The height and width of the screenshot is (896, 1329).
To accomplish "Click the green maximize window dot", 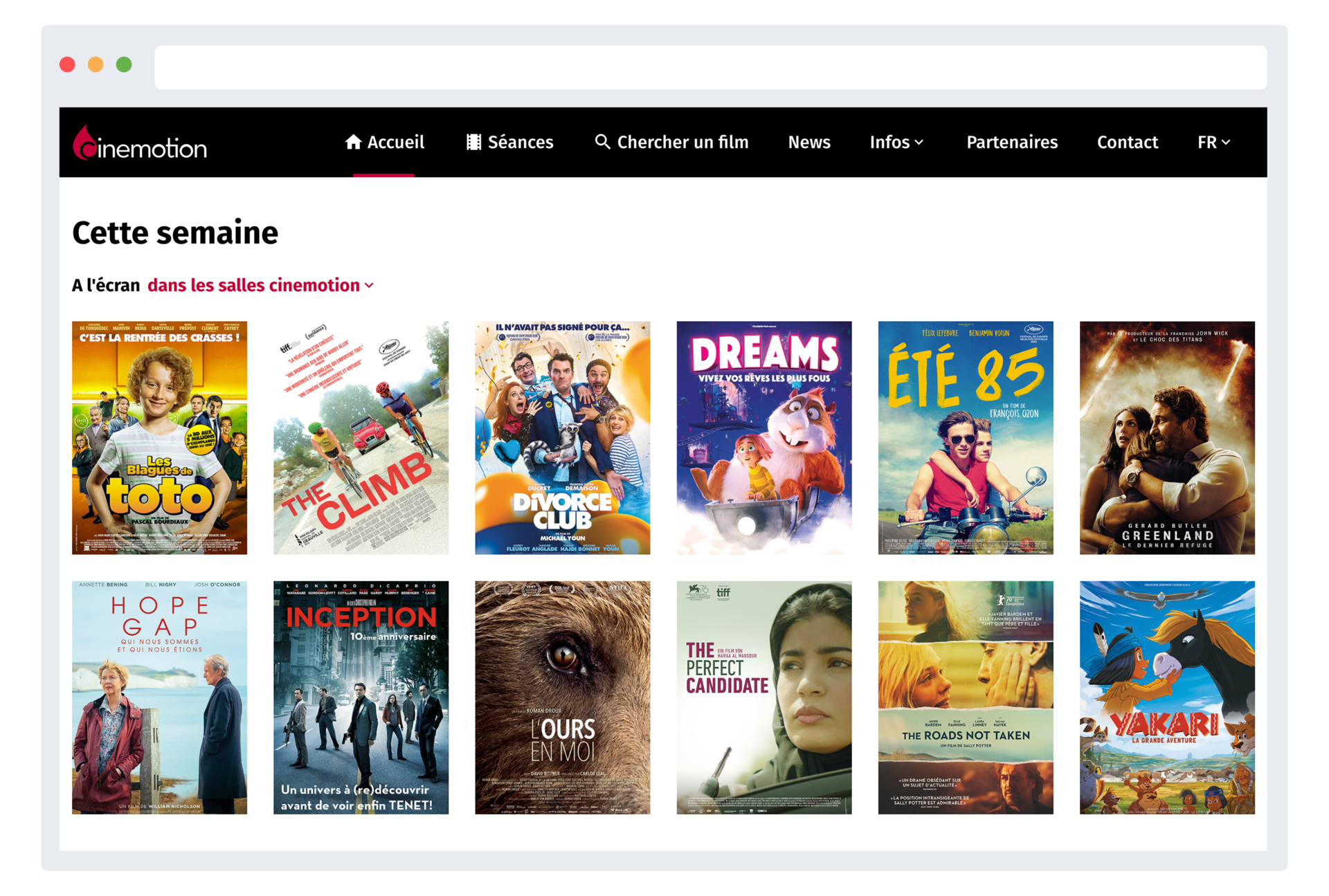I will coord(124,64).
